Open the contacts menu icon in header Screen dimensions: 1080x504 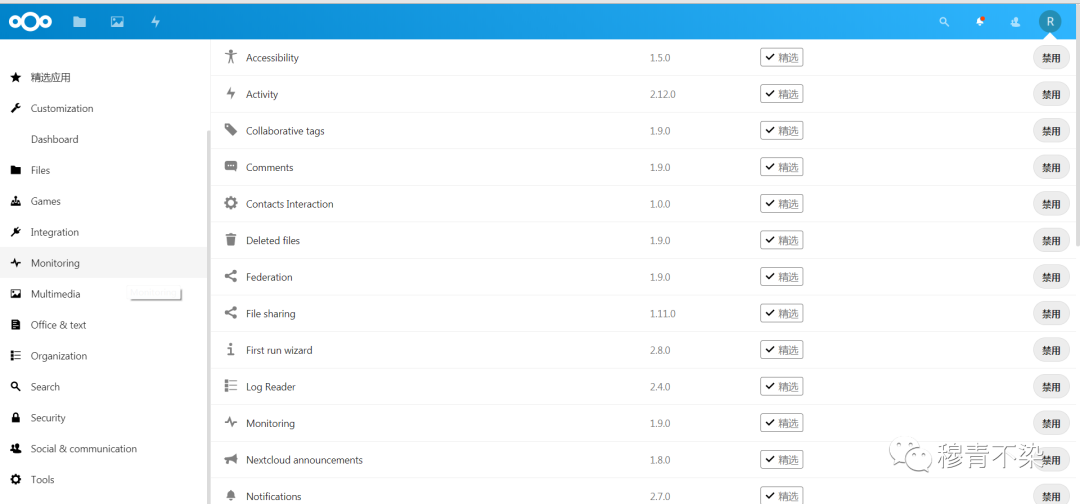[x=1015, y=22]
